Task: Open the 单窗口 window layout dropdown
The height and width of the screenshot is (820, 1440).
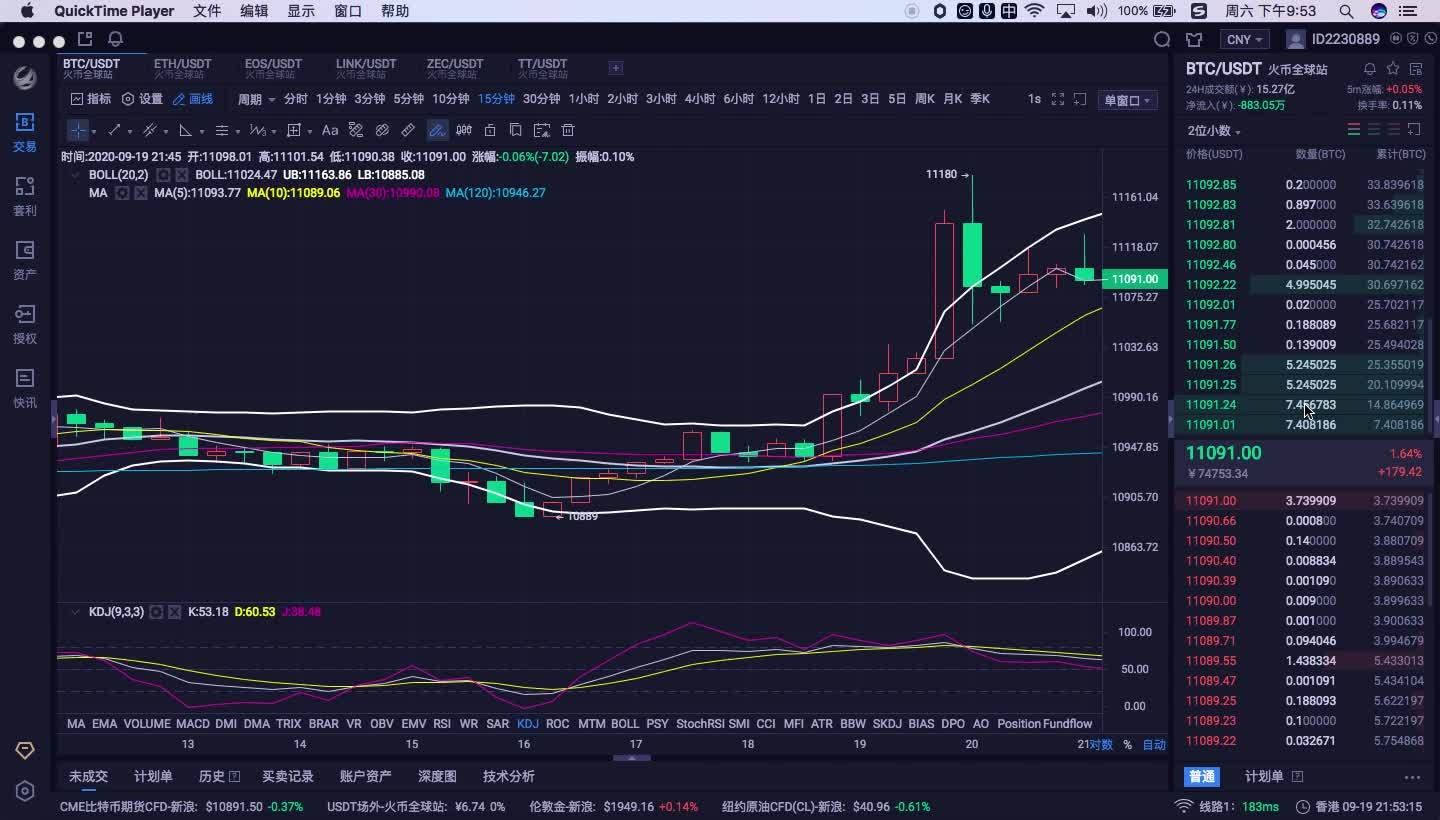Action: point(1127,100)
